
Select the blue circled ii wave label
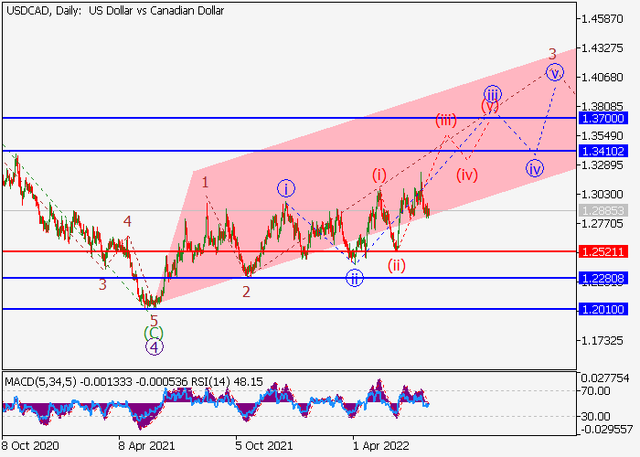click(354, 278)
